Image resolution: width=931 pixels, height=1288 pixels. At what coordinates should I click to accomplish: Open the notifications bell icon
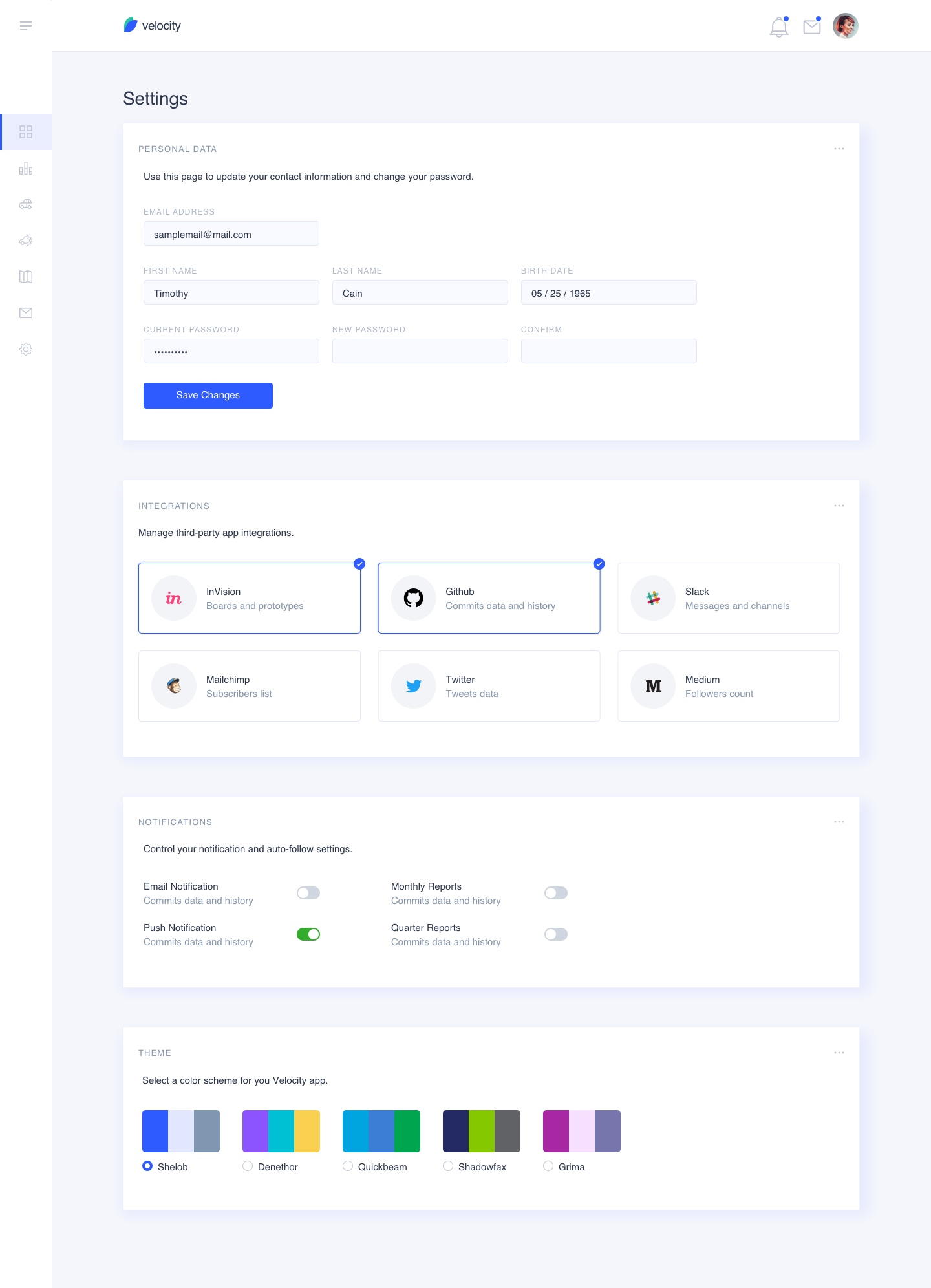pos(779,27)
